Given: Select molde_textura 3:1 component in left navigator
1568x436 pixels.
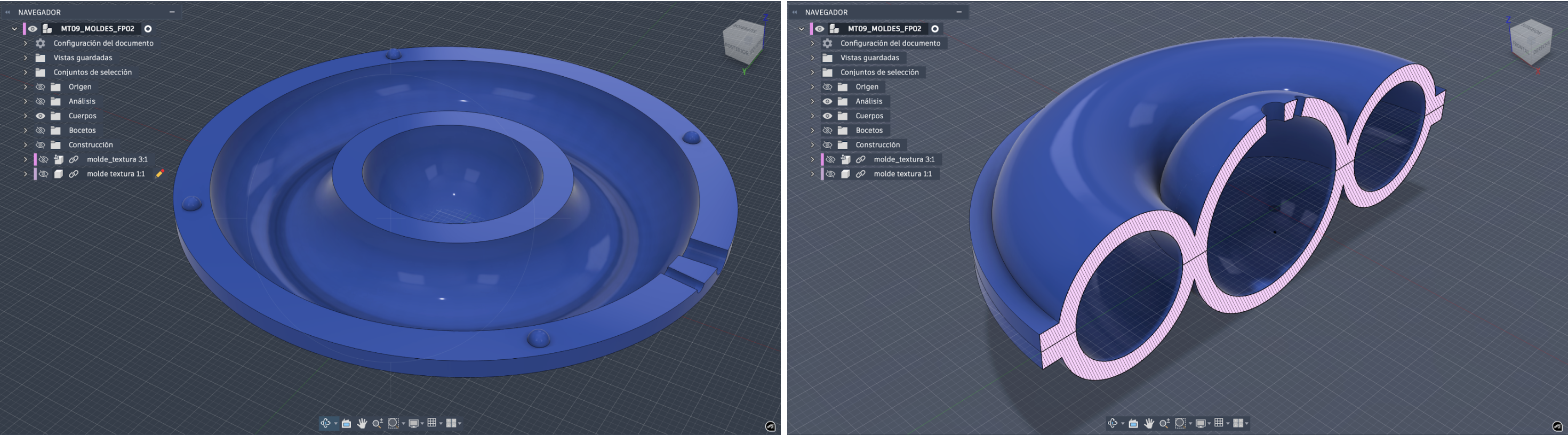Looking at the screenshot, I should 117,159.
